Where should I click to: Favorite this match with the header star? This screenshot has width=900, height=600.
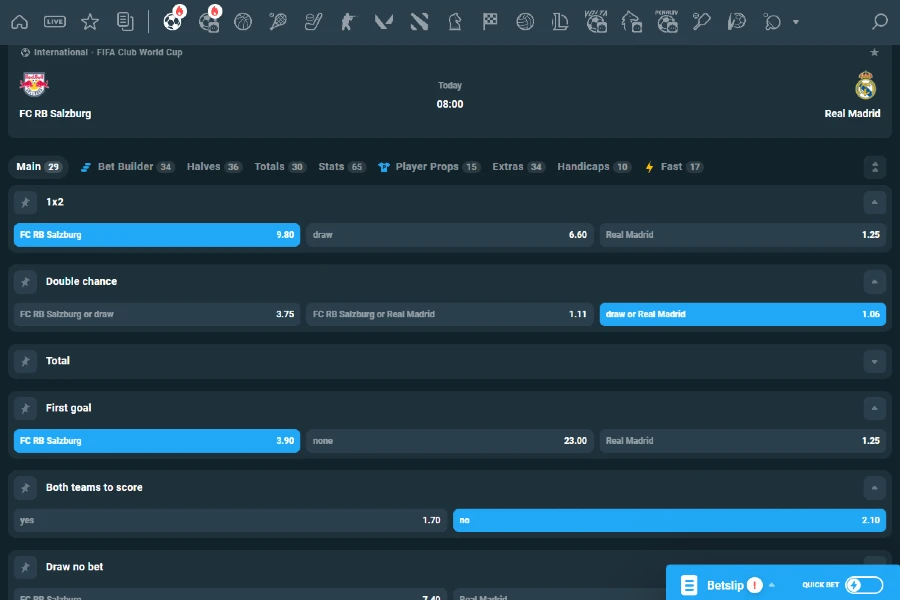[874, 52]
